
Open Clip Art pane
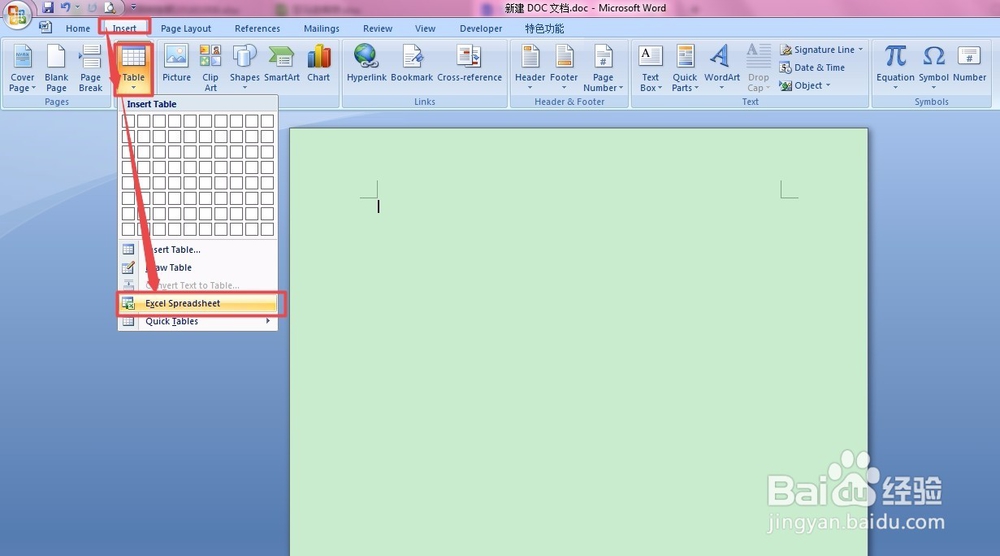(x=210, y=68)
